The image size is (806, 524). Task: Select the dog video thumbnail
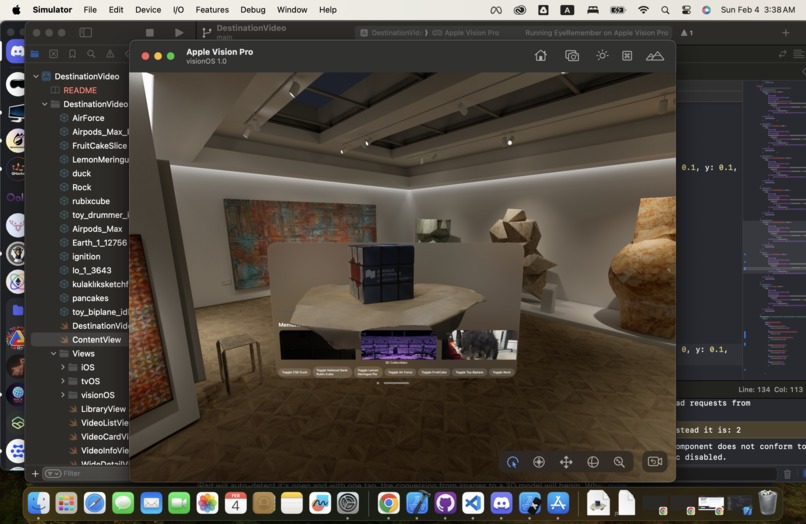[480, 345]
